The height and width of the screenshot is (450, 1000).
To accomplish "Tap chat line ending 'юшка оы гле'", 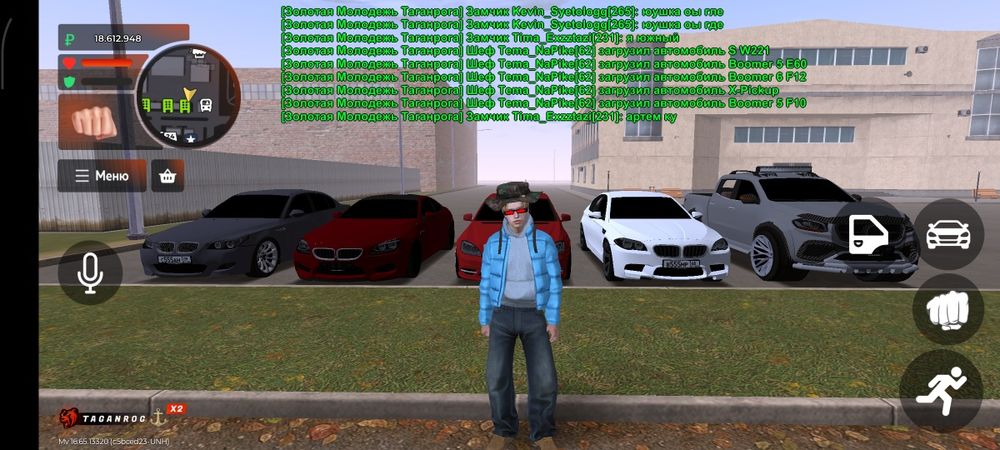I will (502, 11).
